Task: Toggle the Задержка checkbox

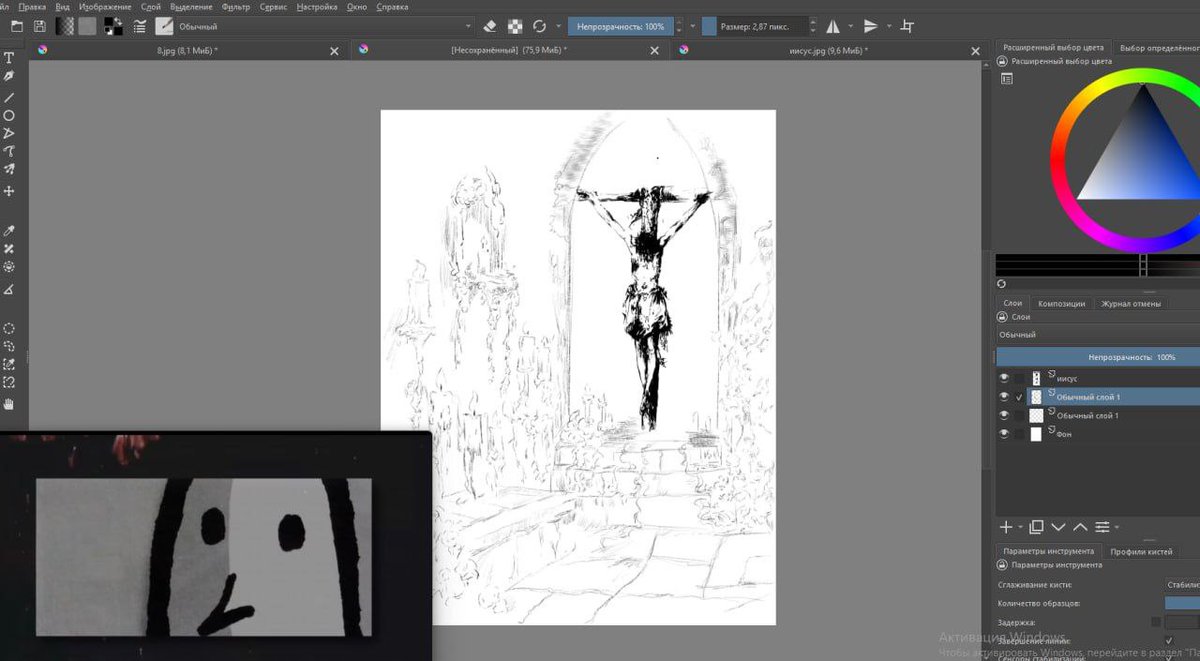Action: coord(1156,622)
